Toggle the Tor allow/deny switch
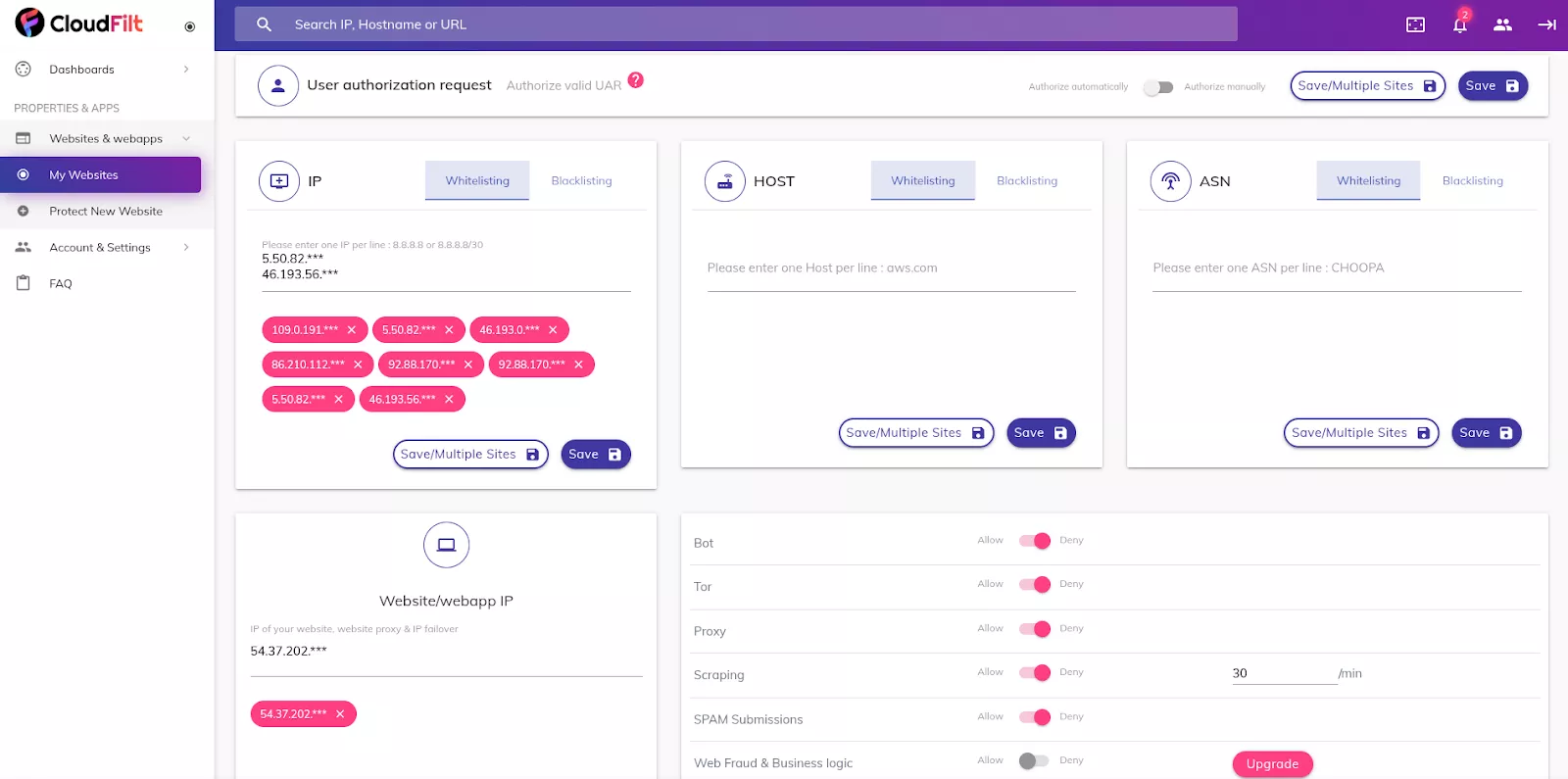This screenshot has width=1568, height=779. pos(1034,585)
